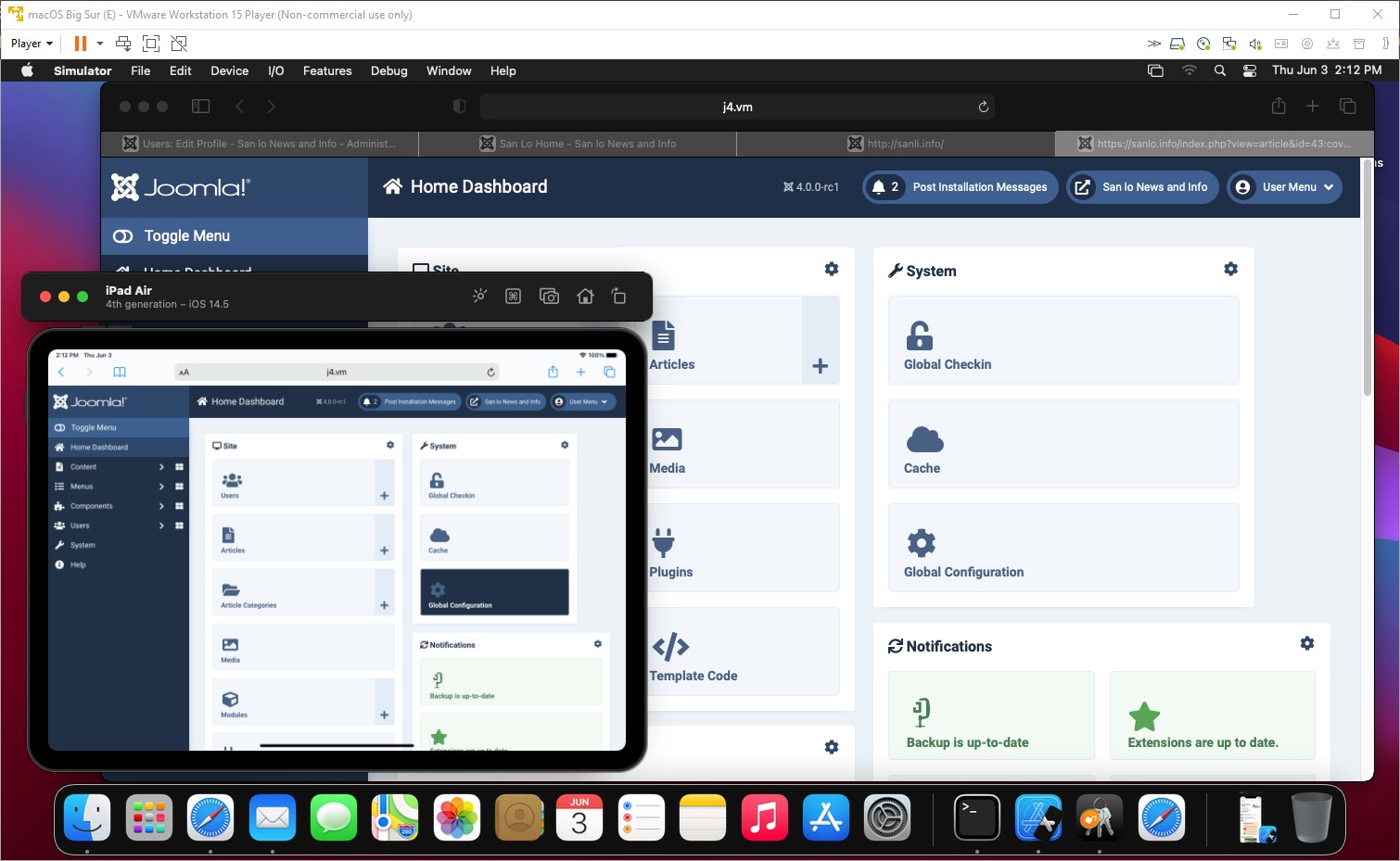Click Backup is up-to-date tile in desktop Safari
Viewport: 1400px width, 861px height.
(x=991, y=715)
